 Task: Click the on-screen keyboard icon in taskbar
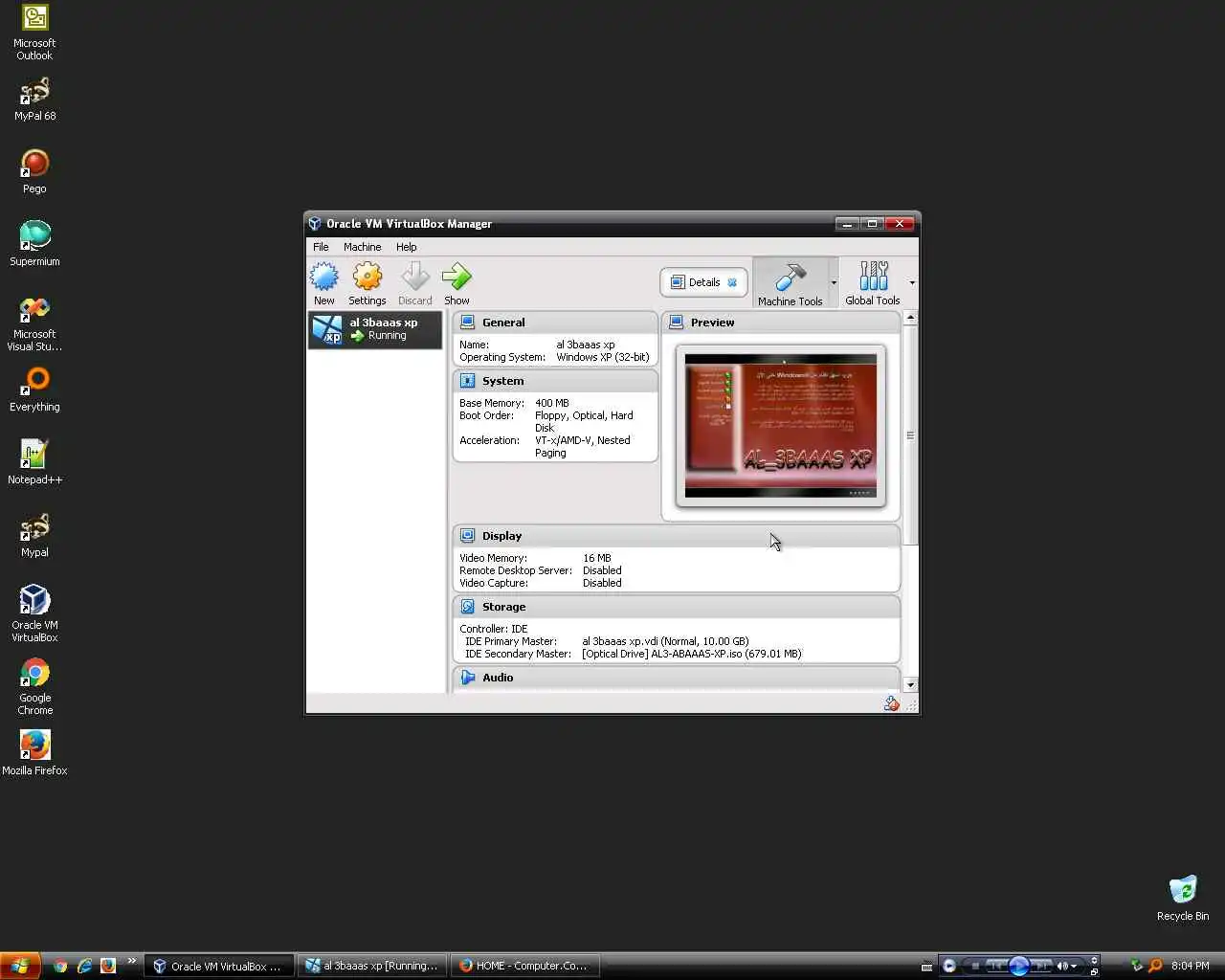[926, 967]
